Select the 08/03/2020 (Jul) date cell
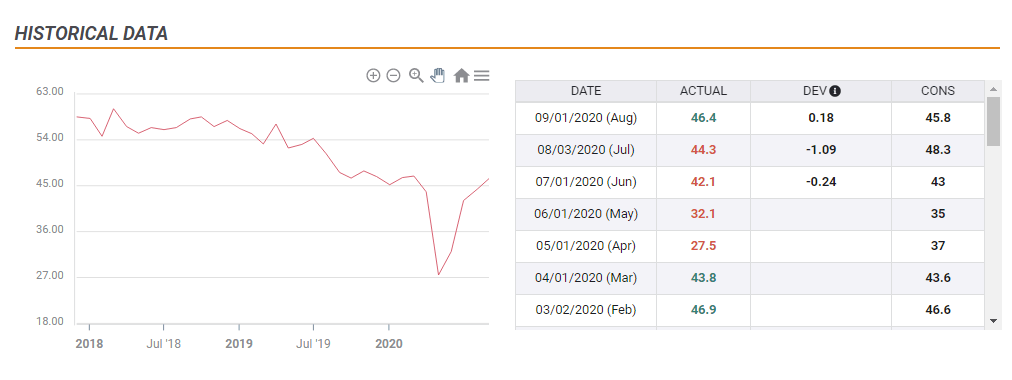The width and height of the screenshot is (1012, 380). click(586, 150)
